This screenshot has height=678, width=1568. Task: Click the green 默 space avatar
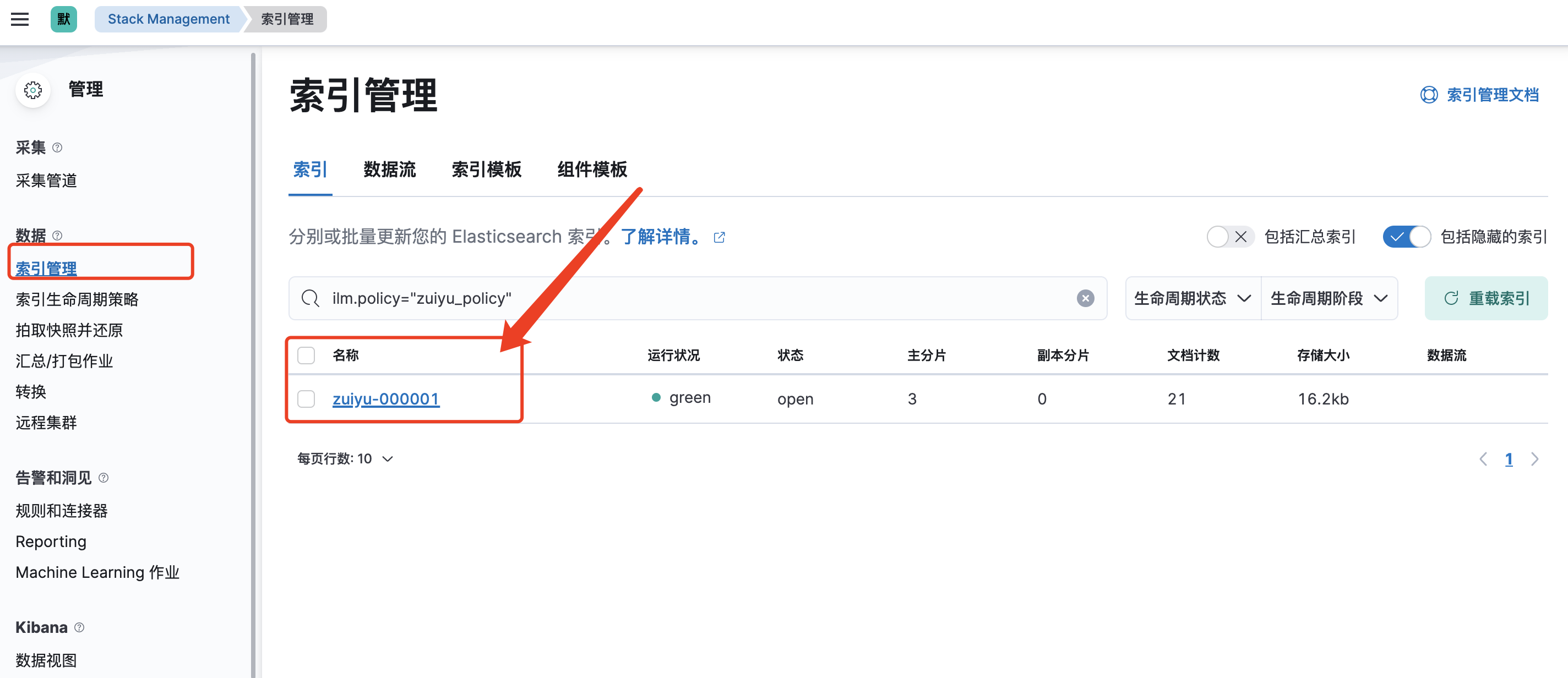pos(64,19)
